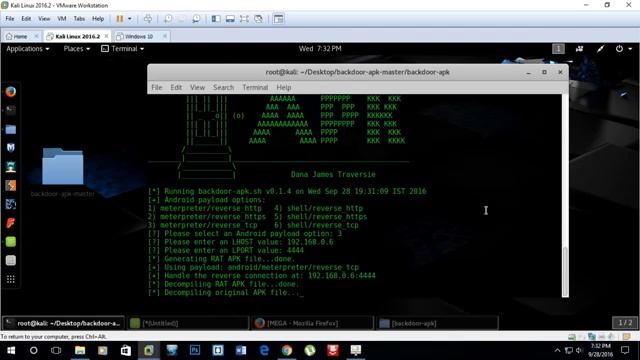This screenshot has width=640, height=360.
Task: Close the Windows 10 VM tab
Action: [164, 36]
